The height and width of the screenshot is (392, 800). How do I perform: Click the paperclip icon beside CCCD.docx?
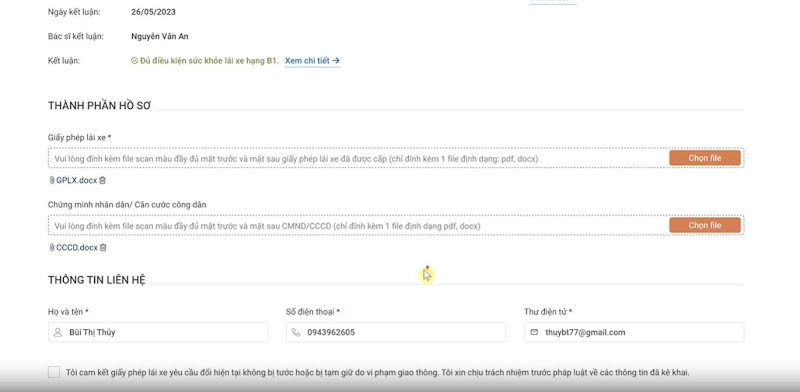[52, 248]
